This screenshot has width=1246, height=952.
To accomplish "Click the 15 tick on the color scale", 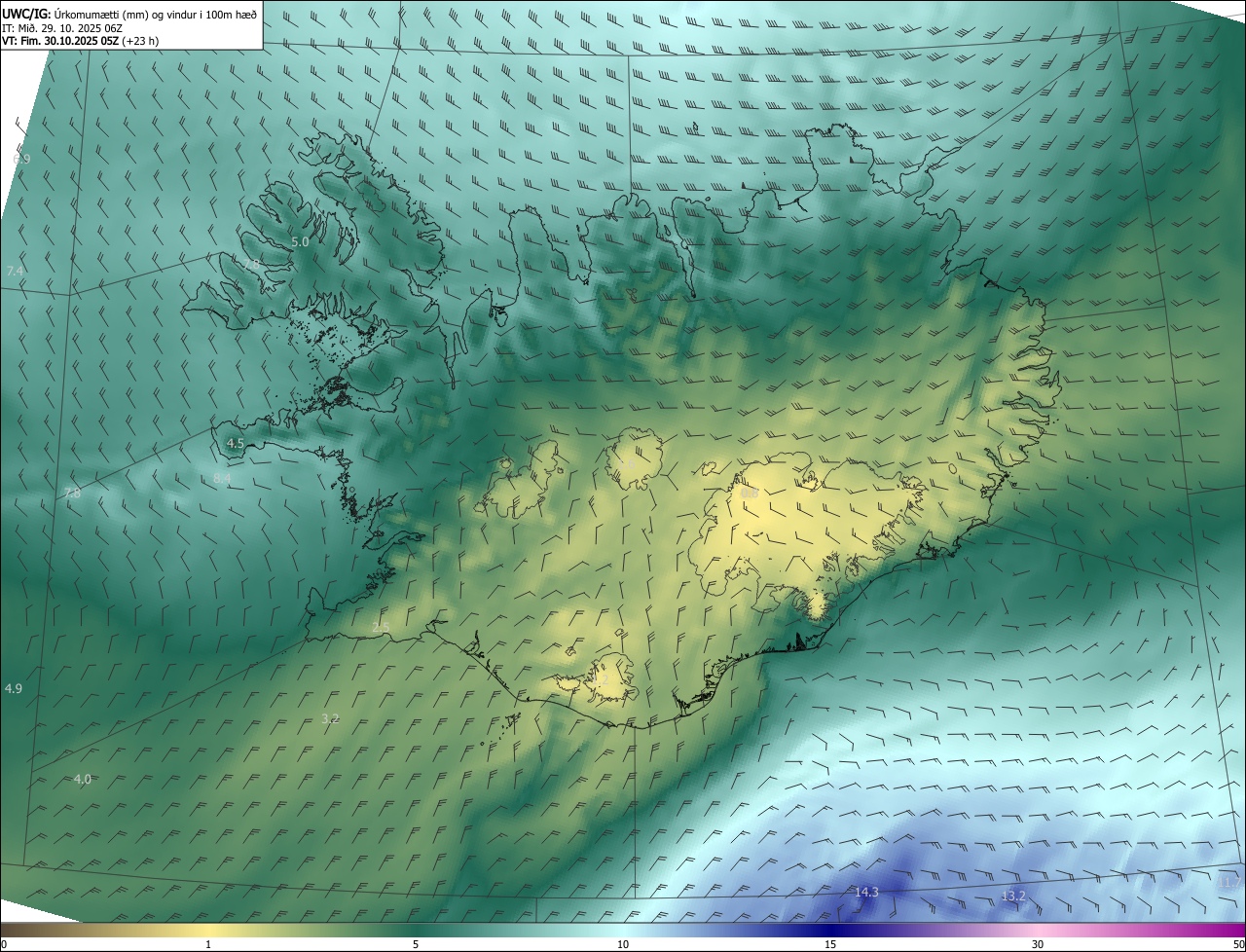I will tap(830, 944).
